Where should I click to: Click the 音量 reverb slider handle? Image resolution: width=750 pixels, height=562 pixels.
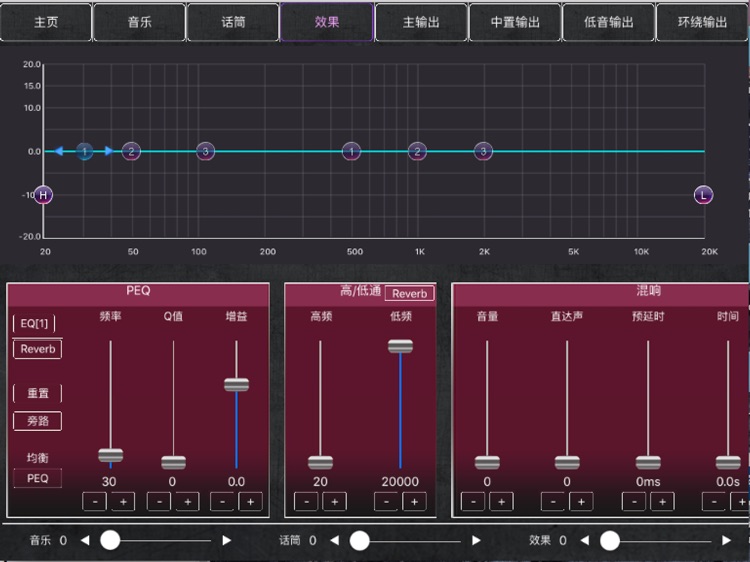point(487,463)
